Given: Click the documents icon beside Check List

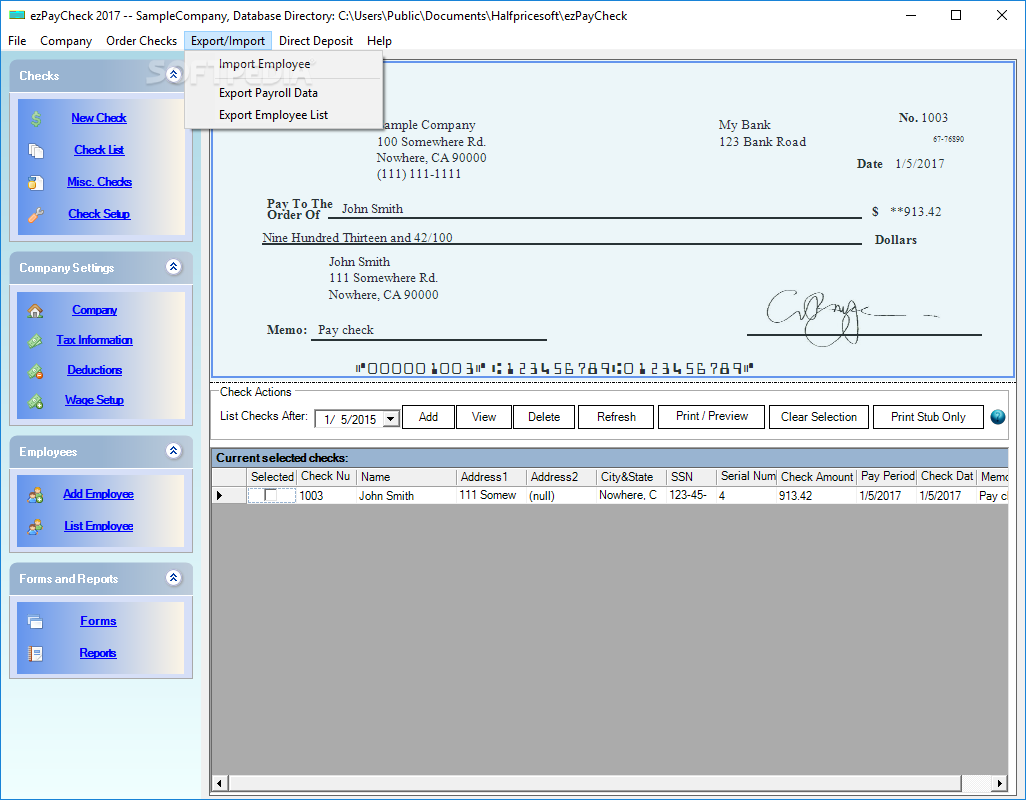Looking at the screenshot, I should [x=36, y=150].
